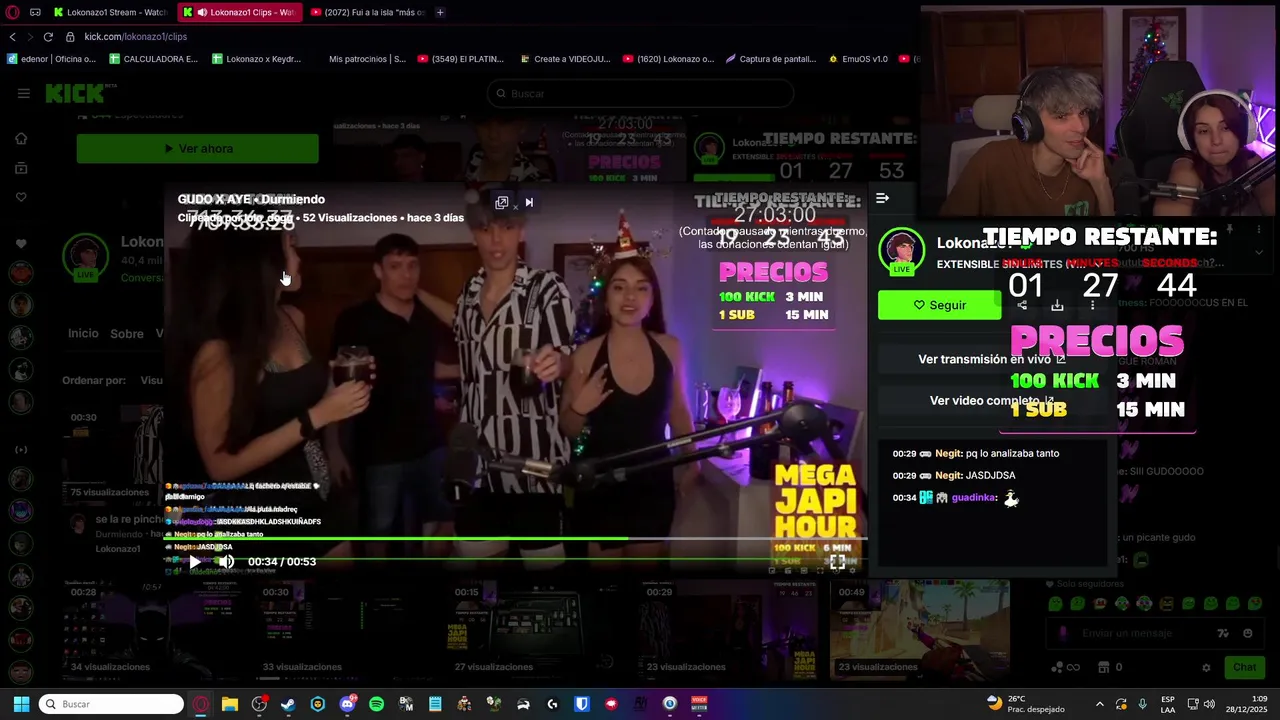The height and width of the screenshot is (720, 1280).
Task: Open Kick sidebar following heart icon
Action: [21, 197]
